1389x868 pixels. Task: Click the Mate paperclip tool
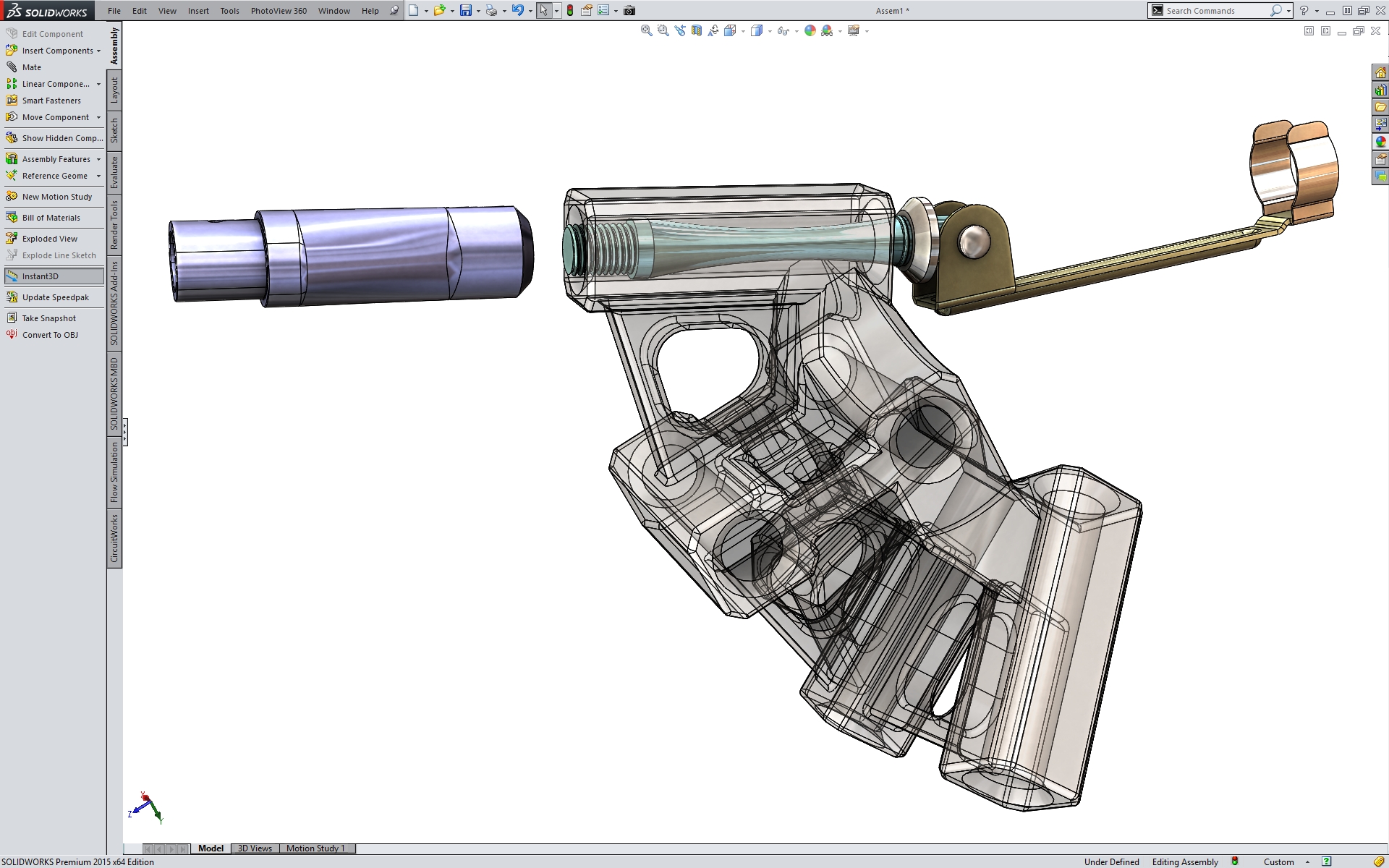point(31,67)
